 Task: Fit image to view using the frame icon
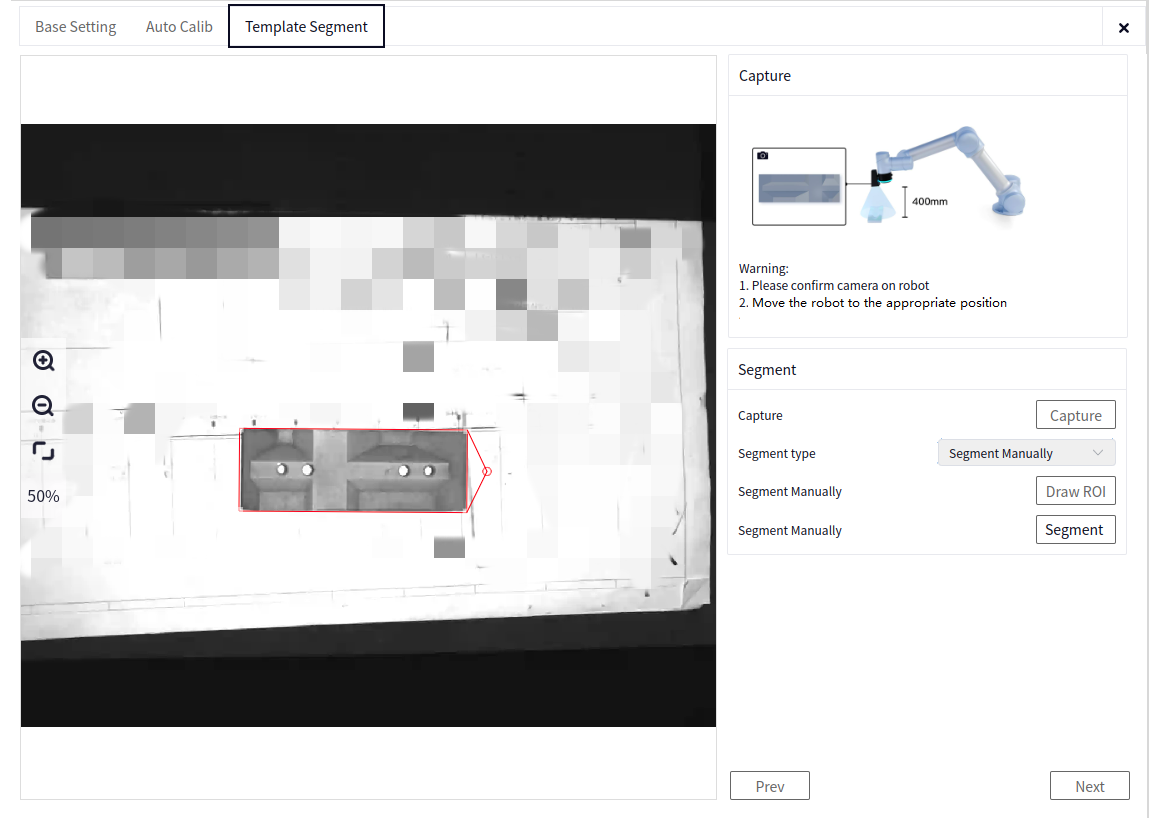[x=43, y=451]
